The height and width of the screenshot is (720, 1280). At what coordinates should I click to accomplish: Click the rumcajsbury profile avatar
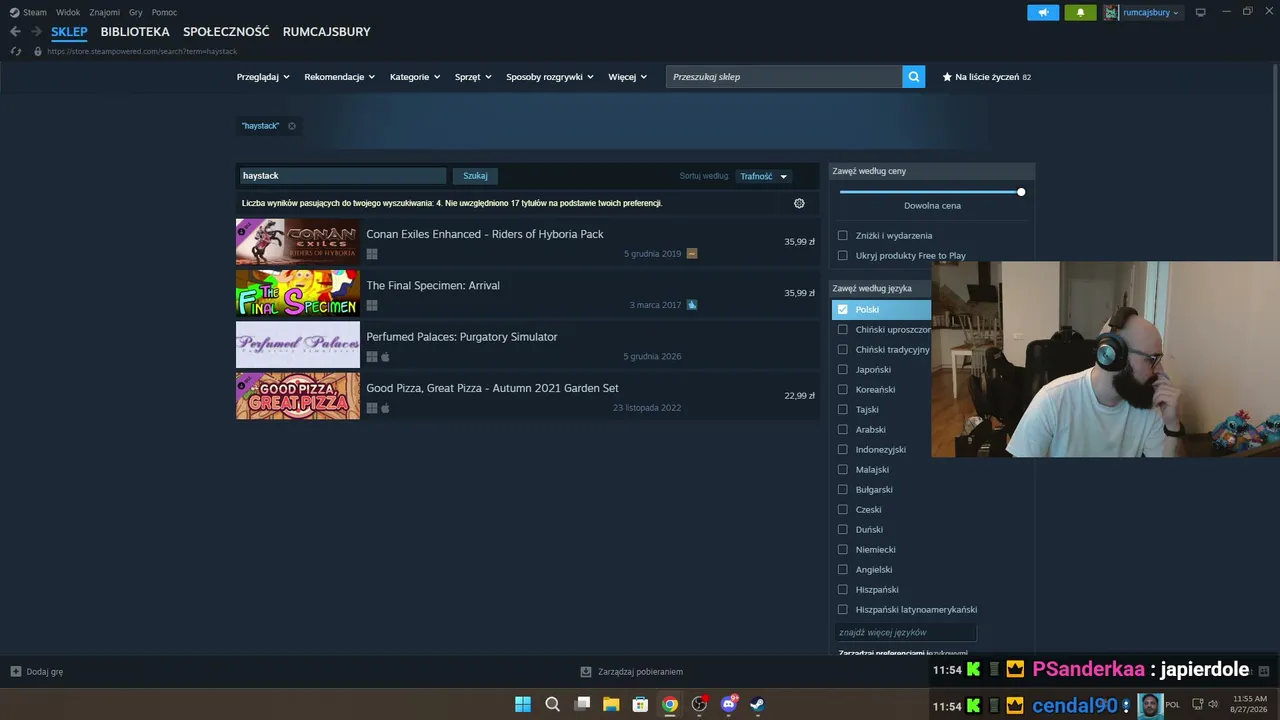1111,12
